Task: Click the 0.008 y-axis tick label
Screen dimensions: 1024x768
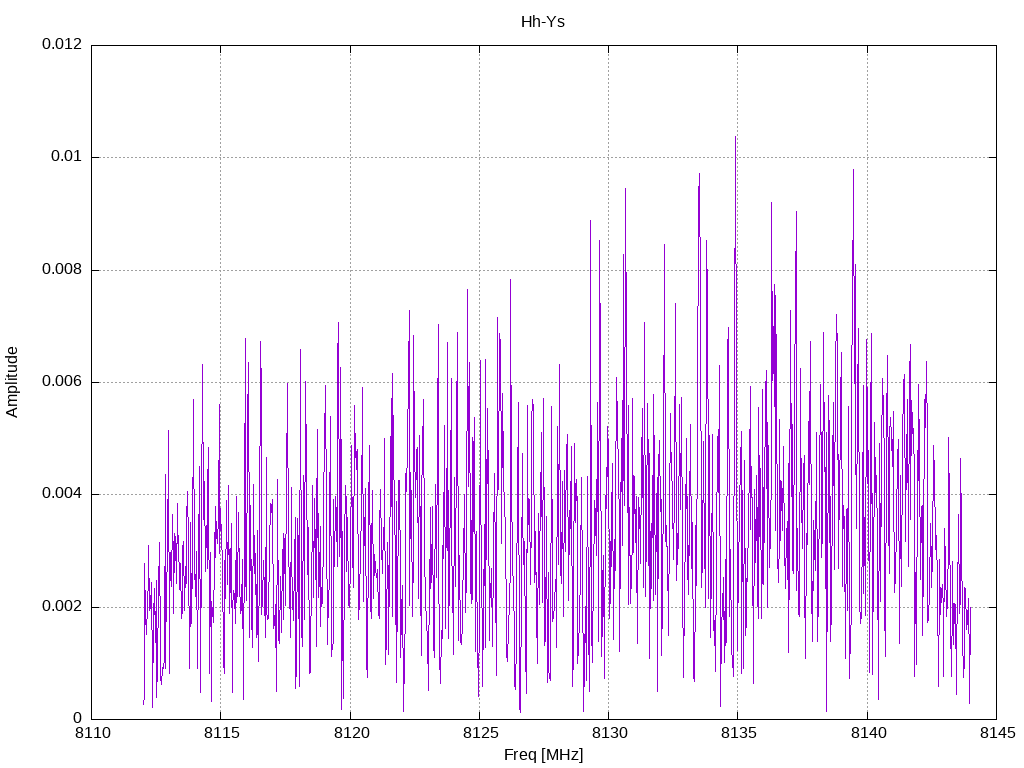Action: pyautogui.click(x=62, y=269)
